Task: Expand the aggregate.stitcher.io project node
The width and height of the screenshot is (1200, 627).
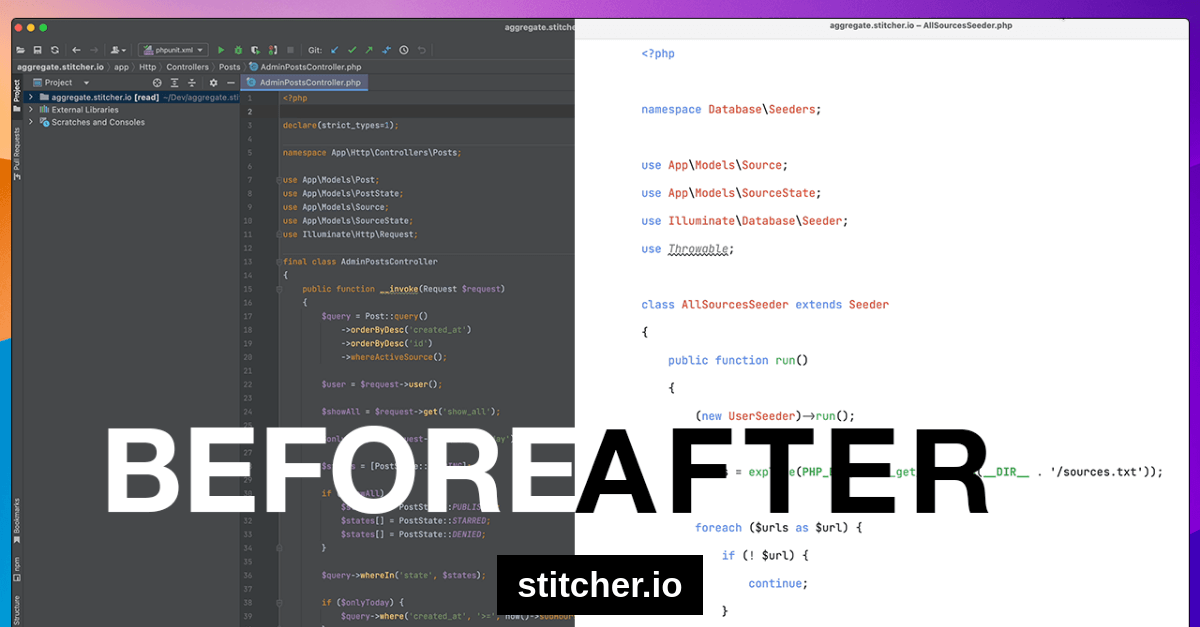Action: point(31,97)
